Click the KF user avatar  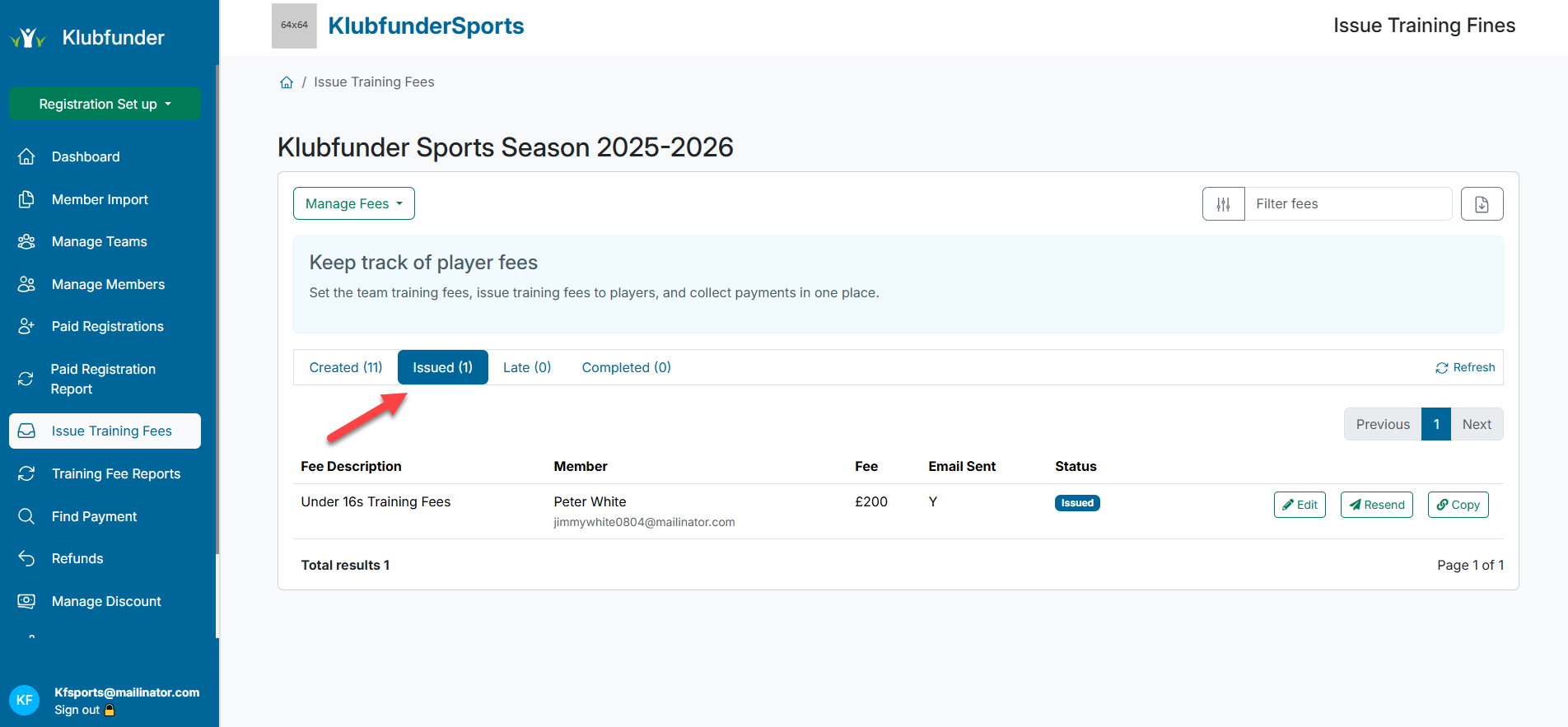pos(25,700)
